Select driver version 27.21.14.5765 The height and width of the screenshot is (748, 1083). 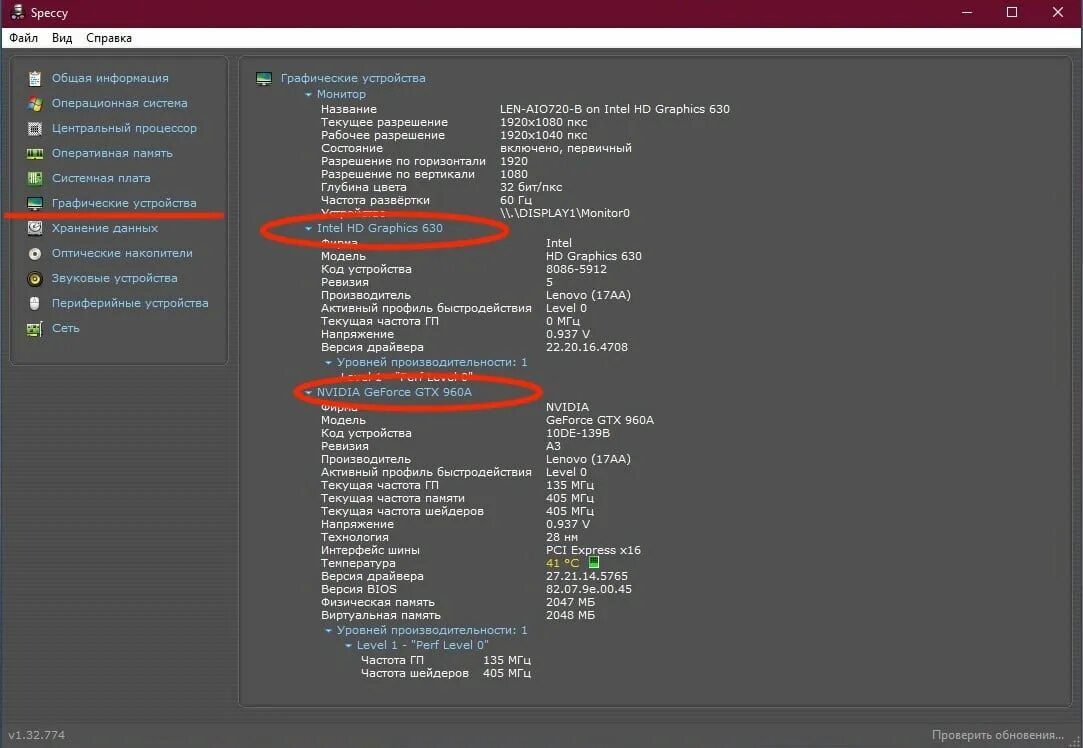[587, 576]
